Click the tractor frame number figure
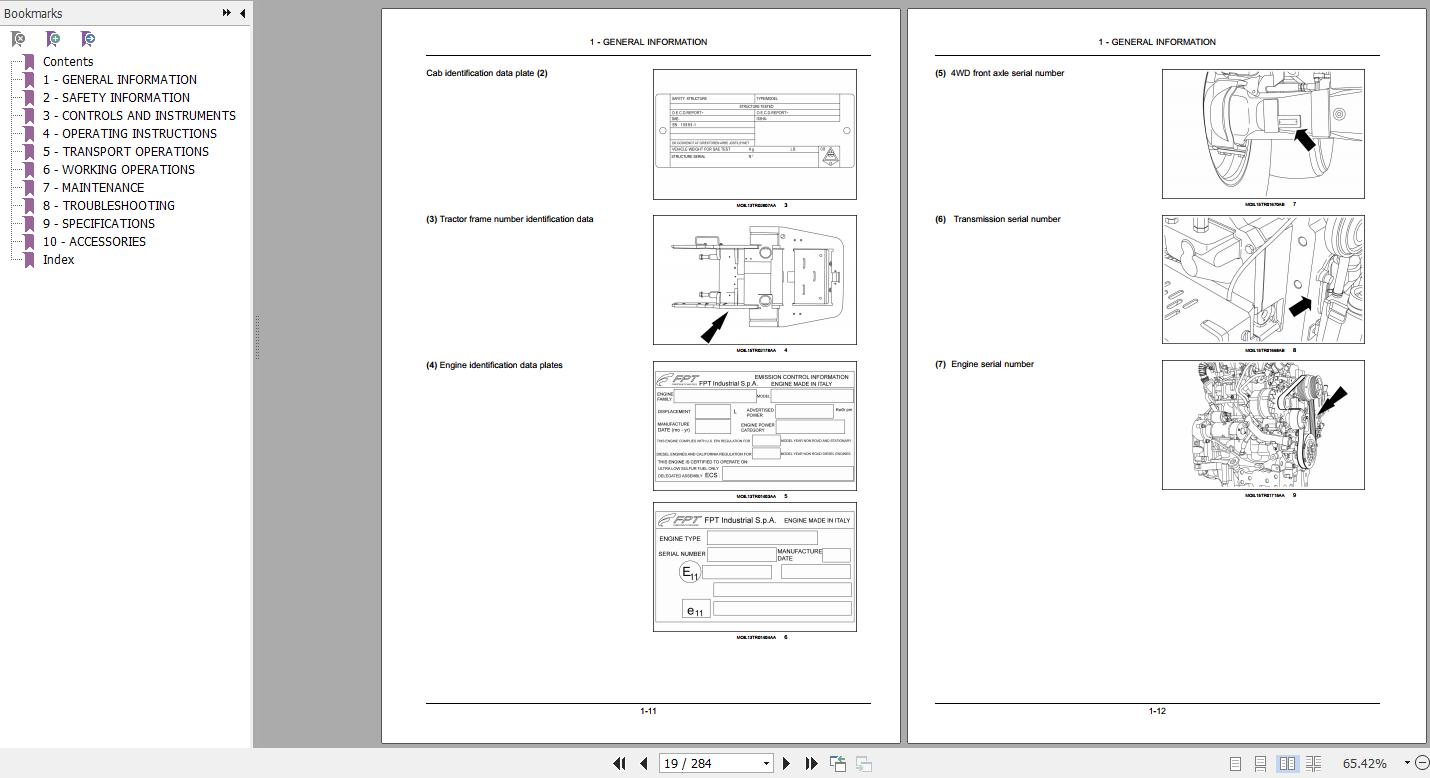Image resolution: width=1430 pixels, height=778 pixels. tap(755, 280)
